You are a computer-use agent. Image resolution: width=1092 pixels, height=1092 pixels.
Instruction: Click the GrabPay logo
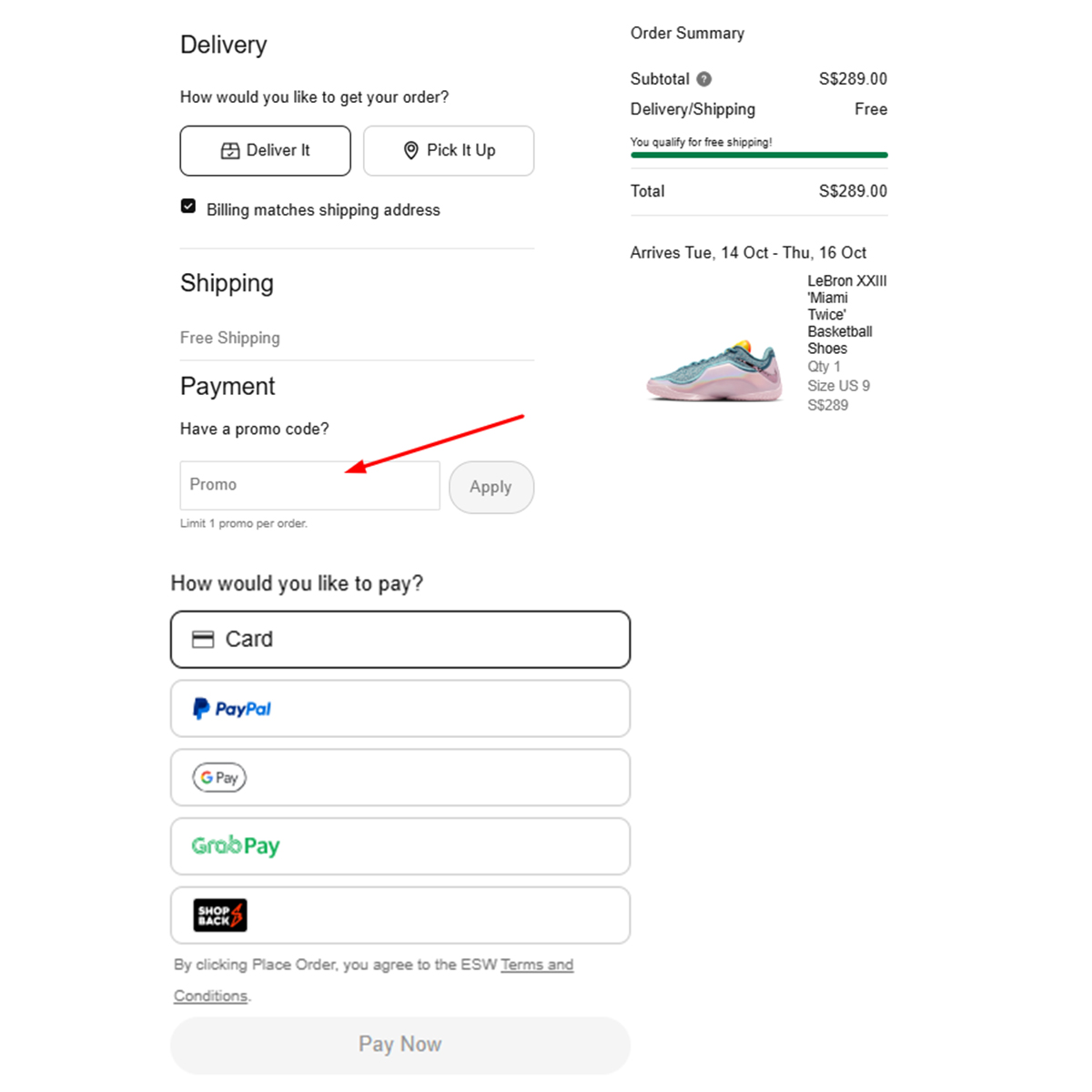click(x=236, y=846)
